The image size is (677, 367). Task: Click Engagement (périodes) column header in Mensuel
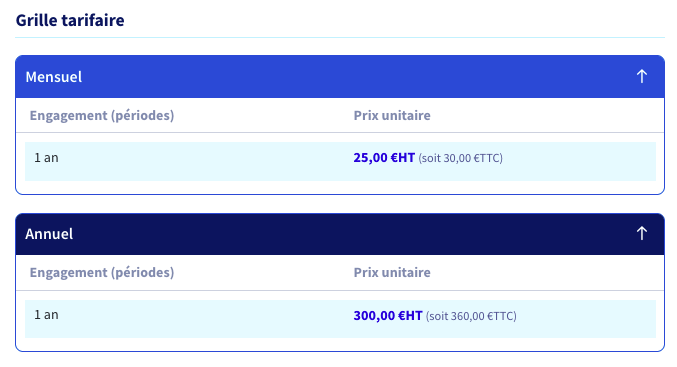pos(102,115)
